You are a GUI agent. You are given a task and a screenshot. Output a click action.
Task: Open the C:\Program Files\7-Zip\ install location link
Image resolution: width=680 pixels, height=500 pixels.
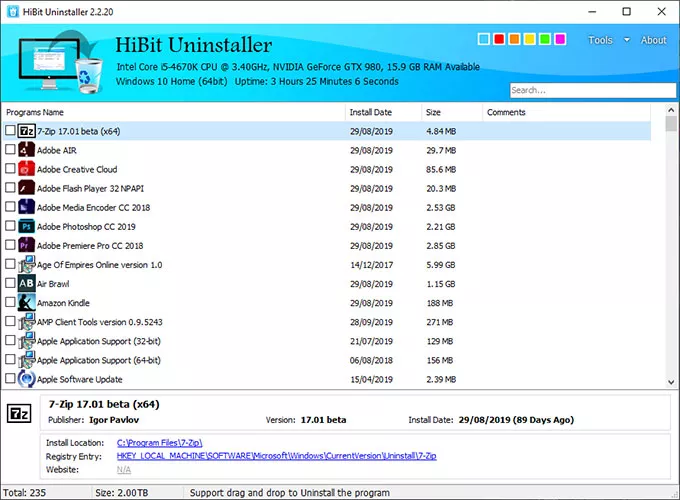160,443
